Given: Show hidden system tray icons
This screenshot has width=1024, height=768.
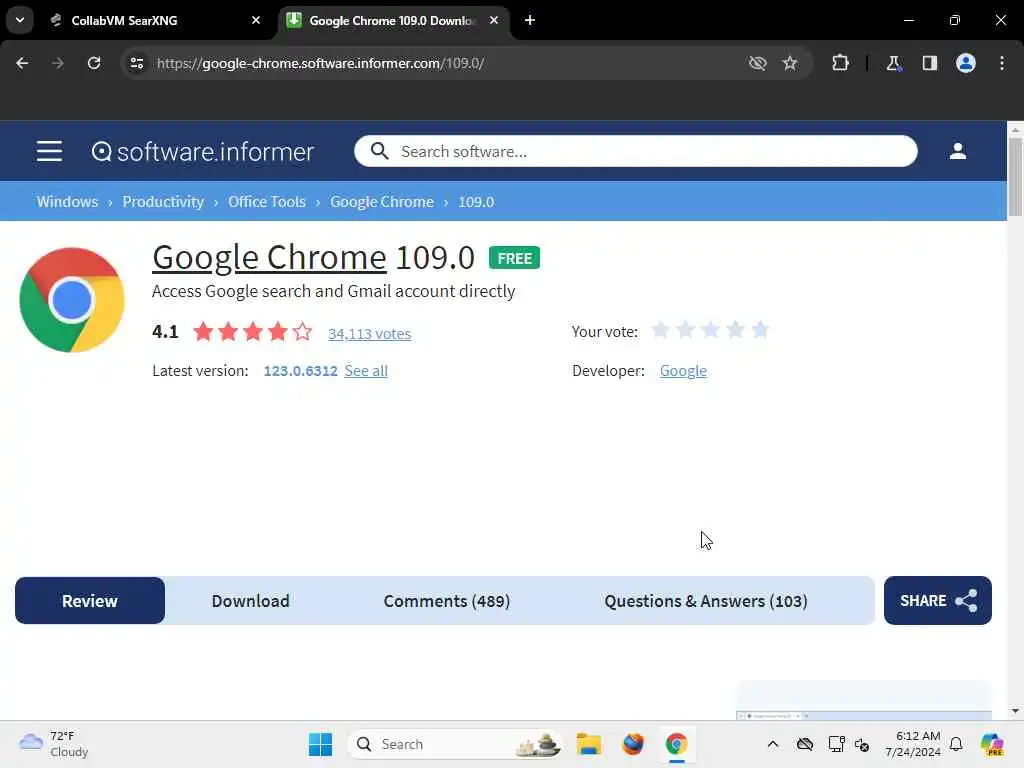Looking at the screenshot, I should click(x=773, y=744).
